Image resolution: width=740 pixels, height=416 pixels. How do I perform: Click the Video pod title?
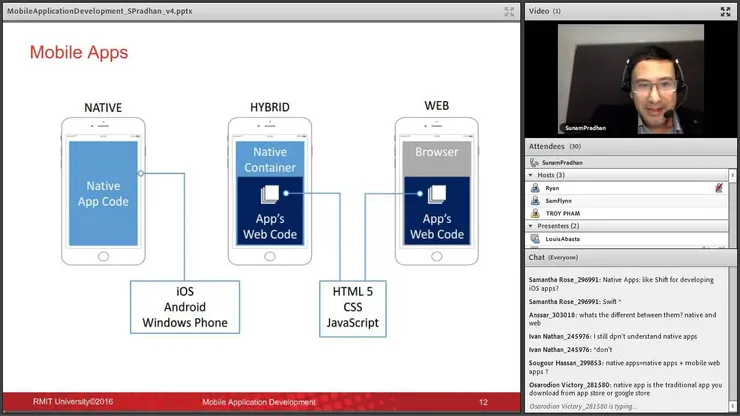pyautogui.click(x=539, y=11)
